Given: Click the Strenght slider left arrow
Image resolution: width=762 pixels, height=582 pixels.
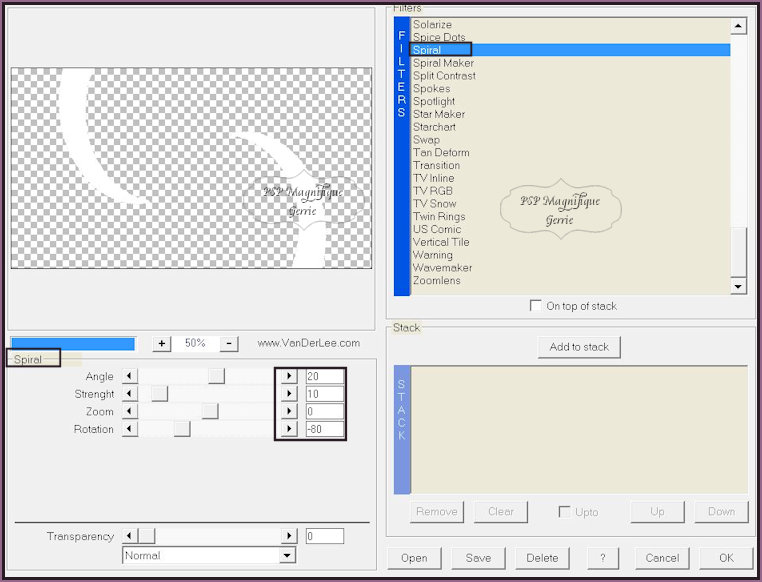Looking at the screenshot, I should pyautogui.click(x=130, y=394).
